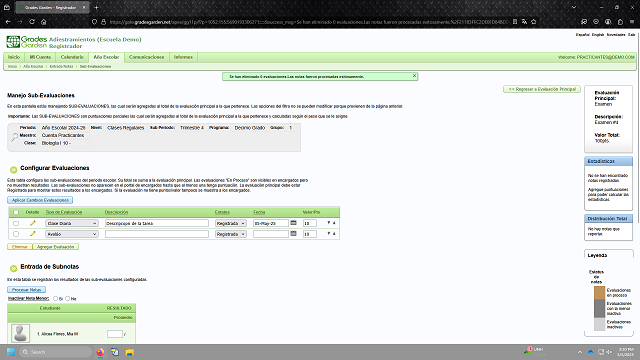Check the Clase Diaria row checkbox
Viewport: 640px width, 360px height.
click(x=16, y=223)
